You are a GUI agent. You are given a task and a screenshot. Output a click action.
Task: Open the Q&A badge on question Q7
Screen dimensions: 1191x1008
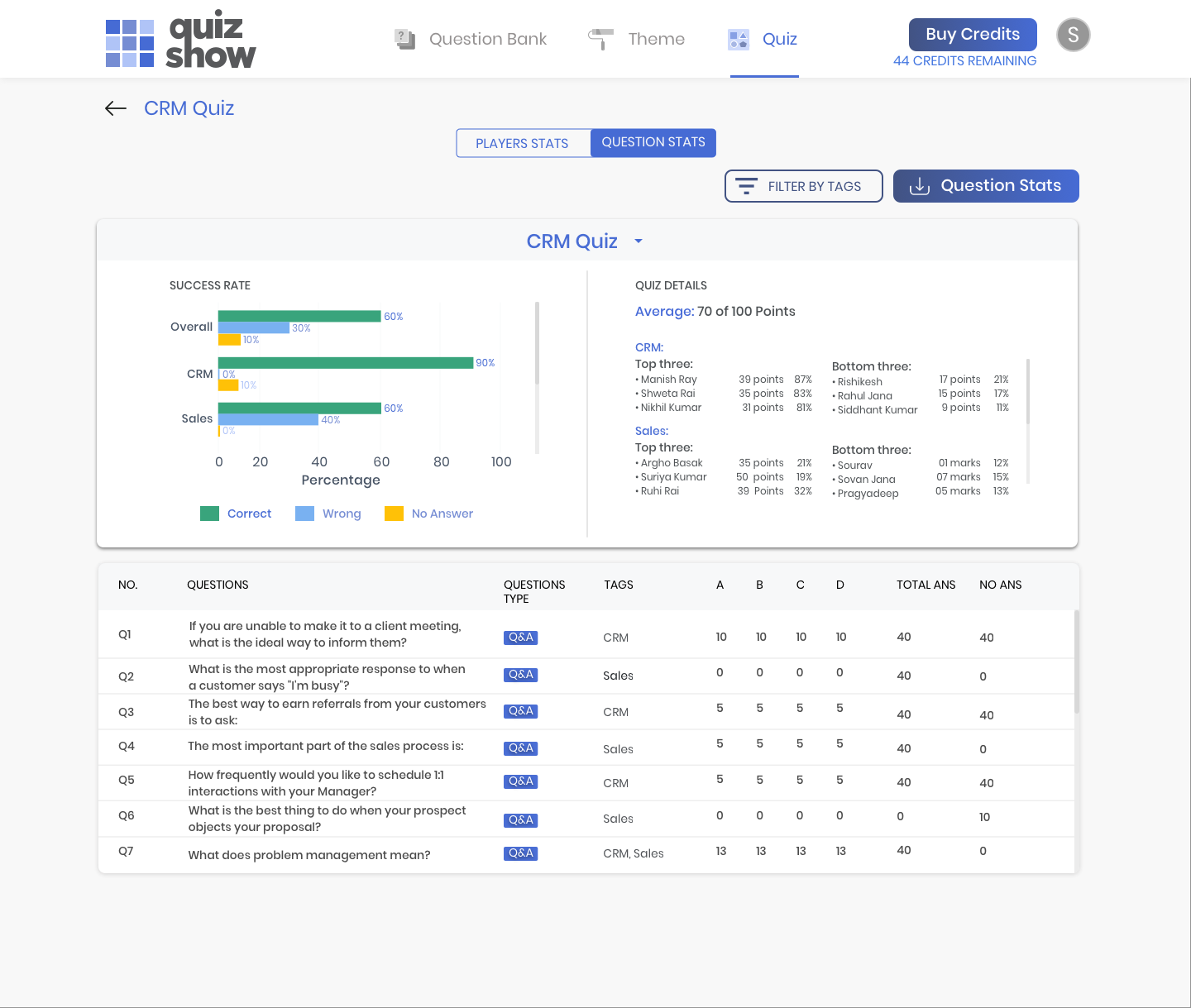click(520, 853)
